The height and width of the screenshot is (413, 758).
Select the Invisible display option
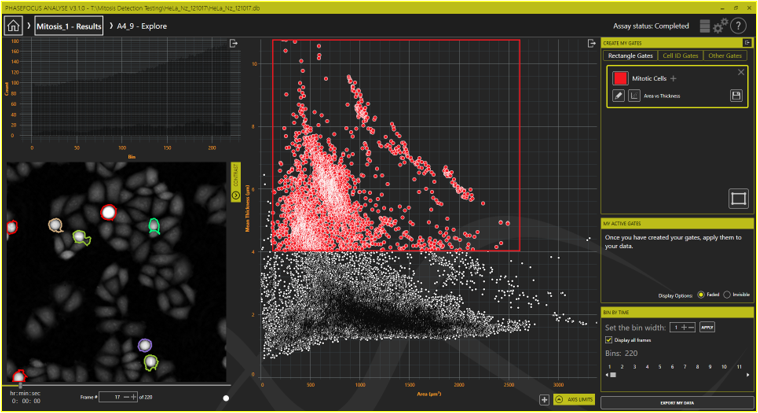pos(726,295)
